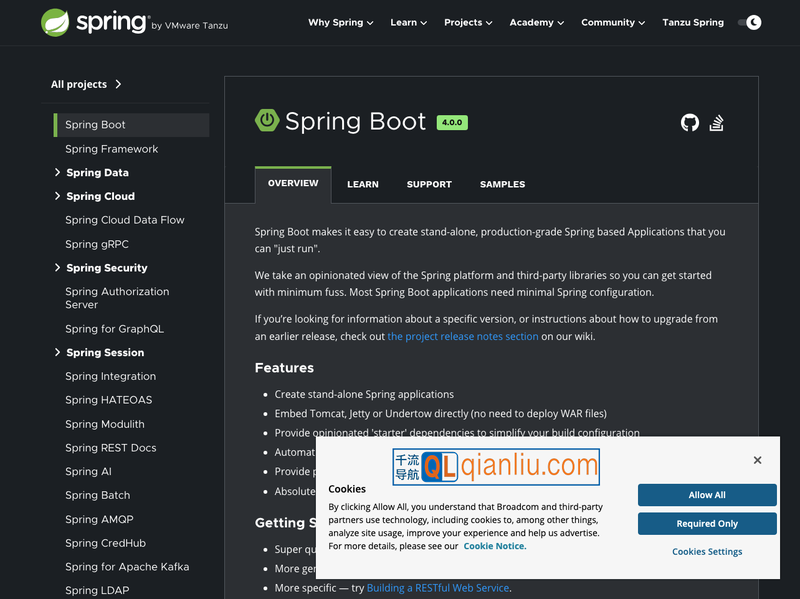The height and width of the screenshot is (599, 800).
Task: Dismiss the cookies dialog with the X
Action: point(757,460)
